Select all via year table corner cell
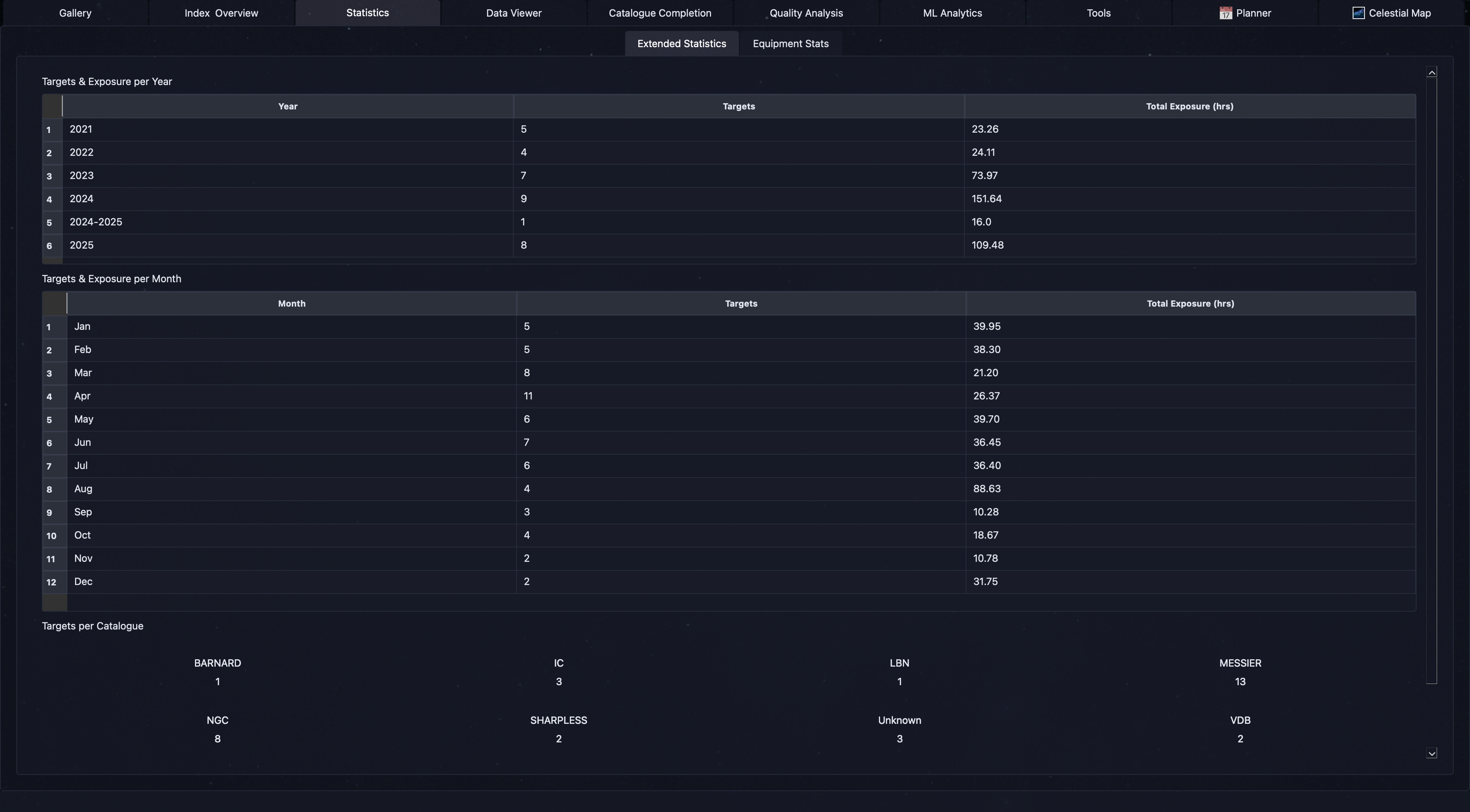1470x812 pixels. [x=52, y=107]
